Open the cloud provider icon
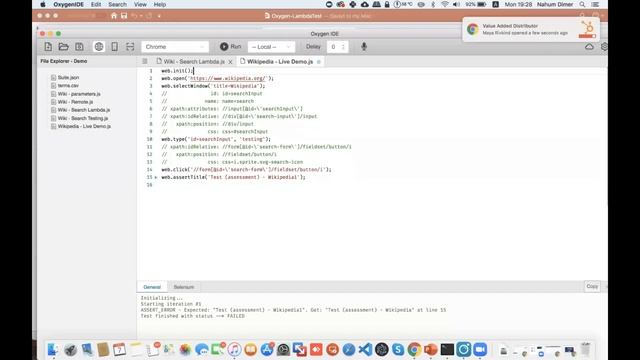Screen dimensions: 640x360 [589, 47]
